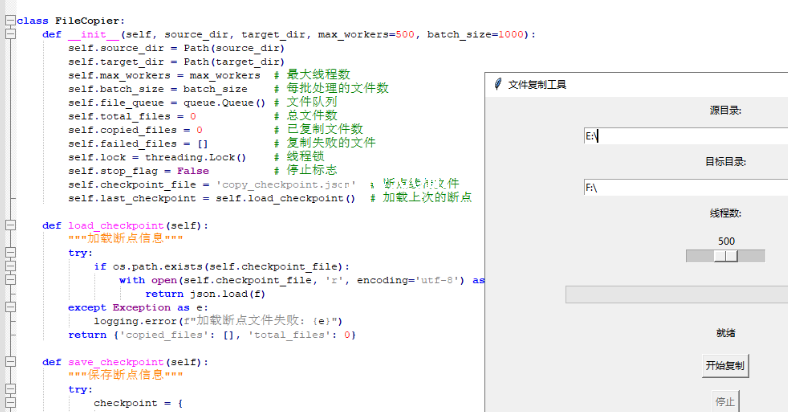Click the 目标目录 label

(726, 161)
